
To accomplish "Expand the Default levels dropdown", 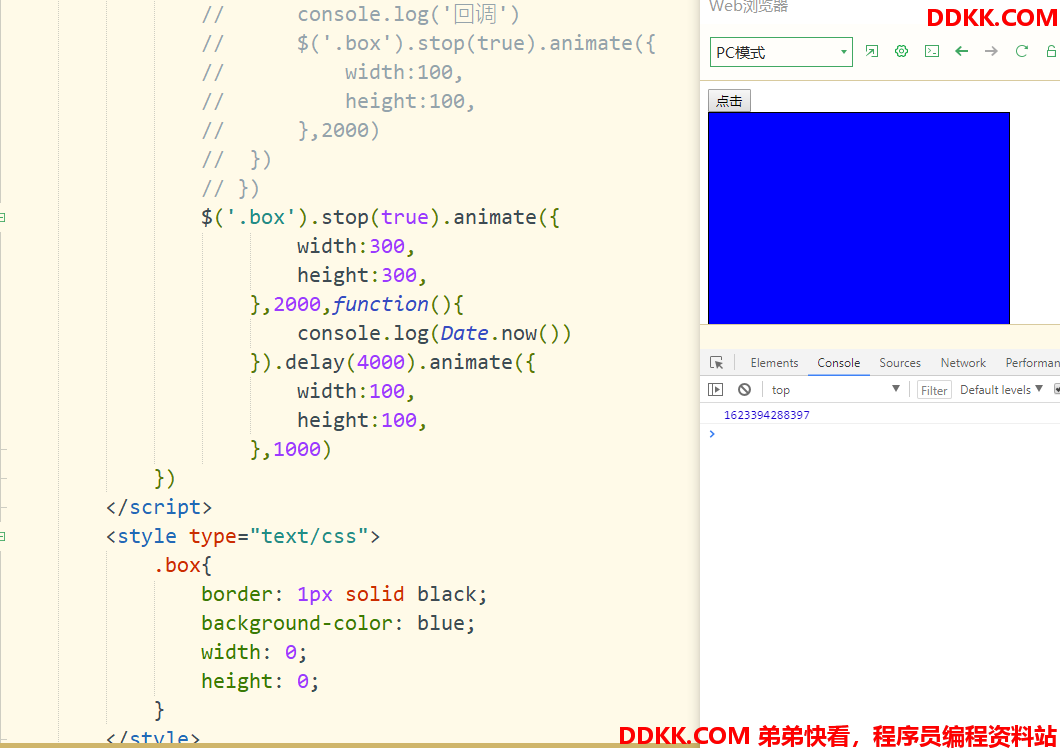I will (x=1001, y=390).
